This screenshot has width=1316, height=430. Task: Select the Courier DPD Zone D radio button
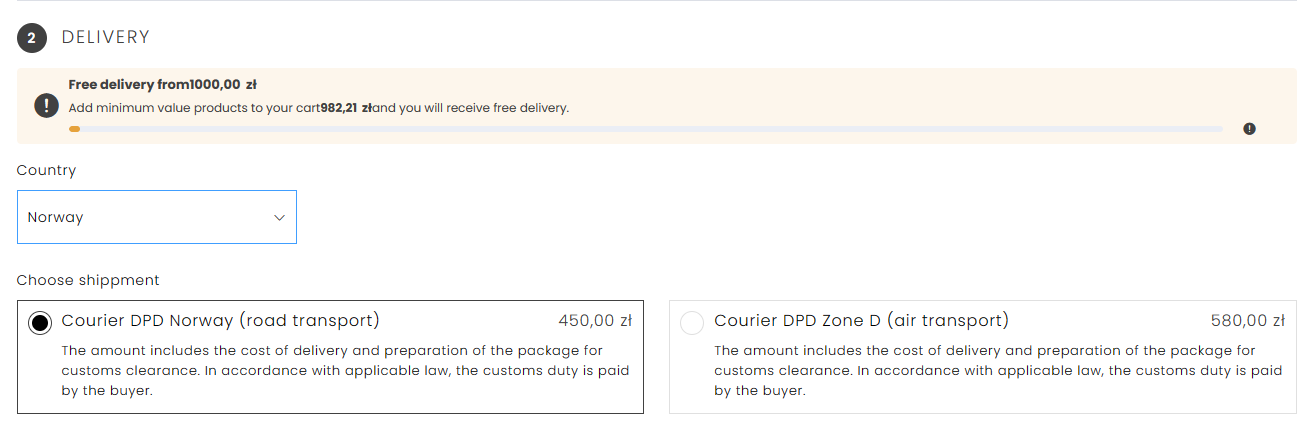point(691,323)
